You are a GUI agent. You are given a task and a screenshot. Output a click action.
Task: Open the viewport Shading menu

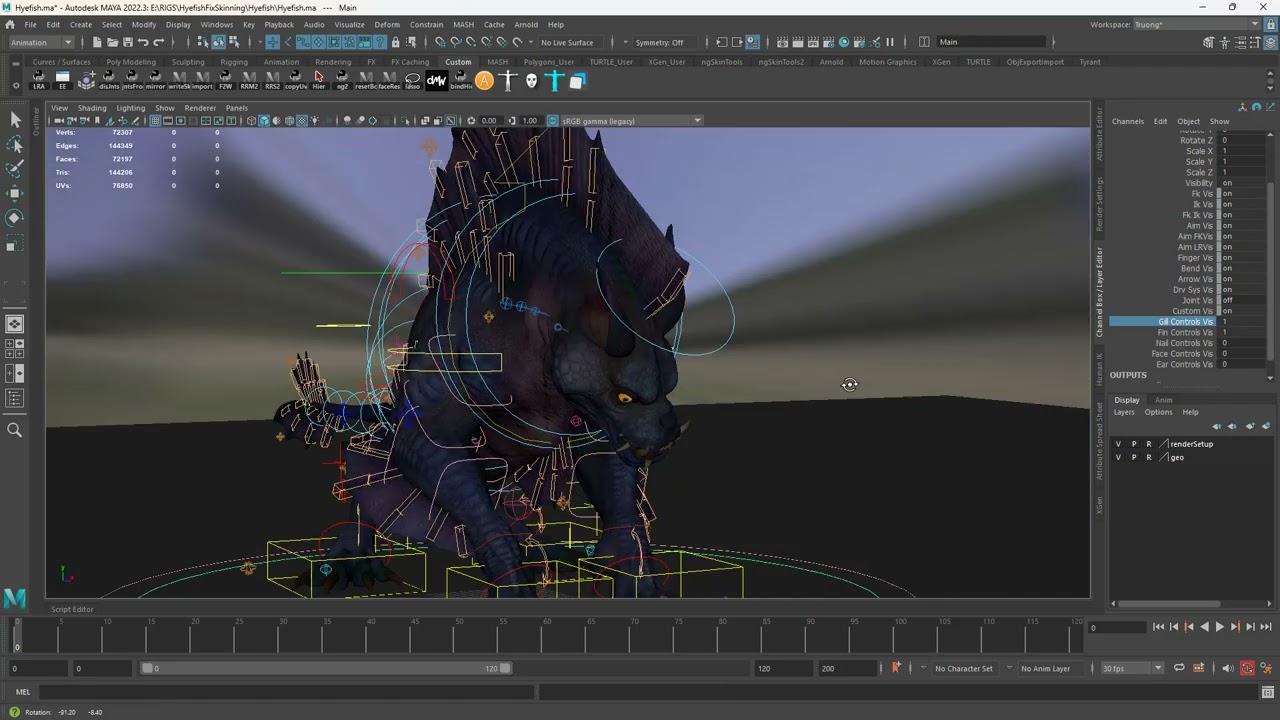(92, 108)
